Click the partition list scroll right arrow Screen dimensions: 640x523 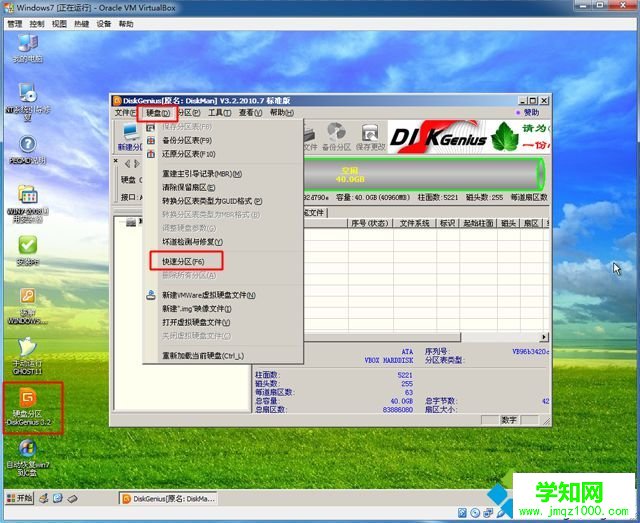pyautogui.click(x=544, y=337)
